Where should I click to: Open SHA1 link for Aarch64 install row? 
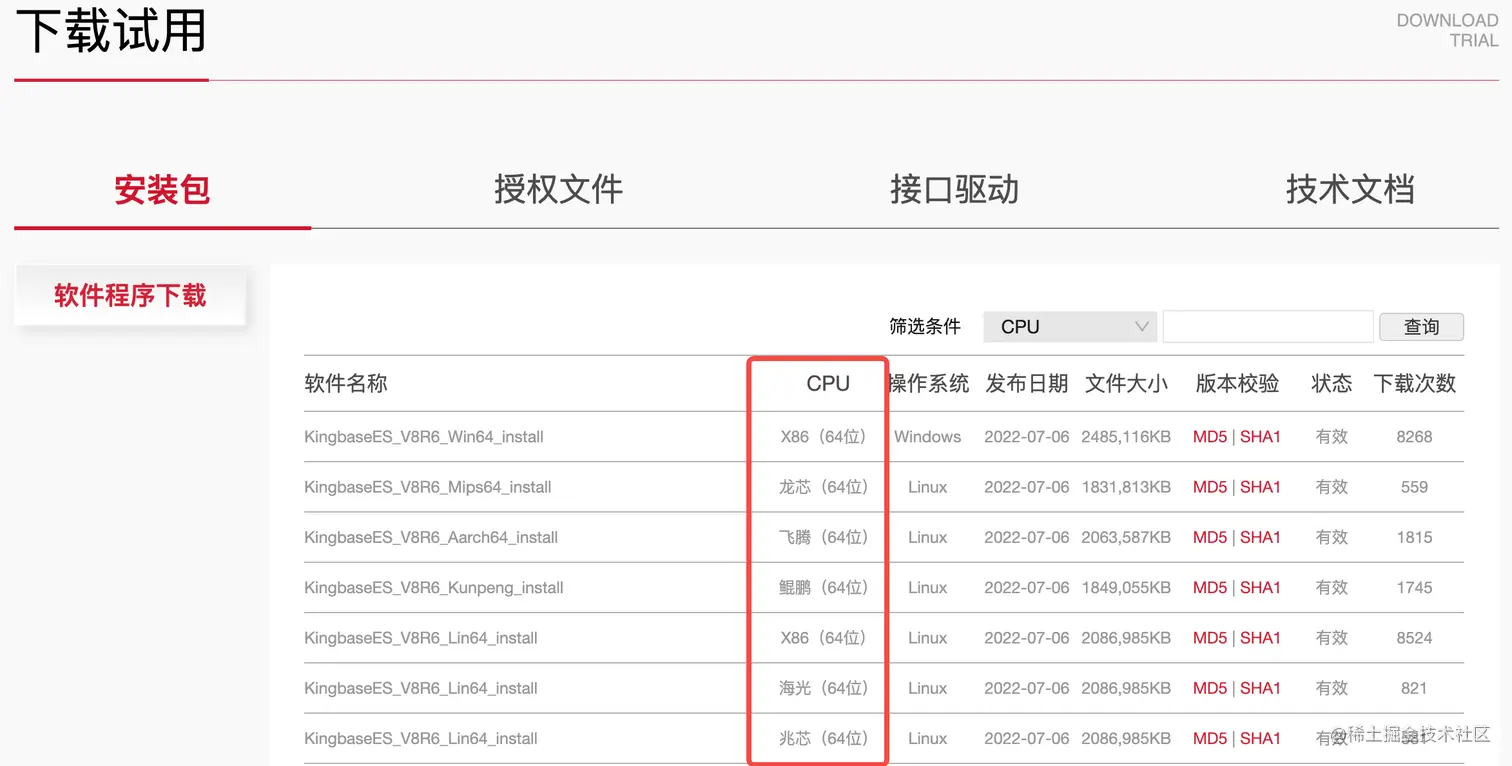[x=1260, y=537]
